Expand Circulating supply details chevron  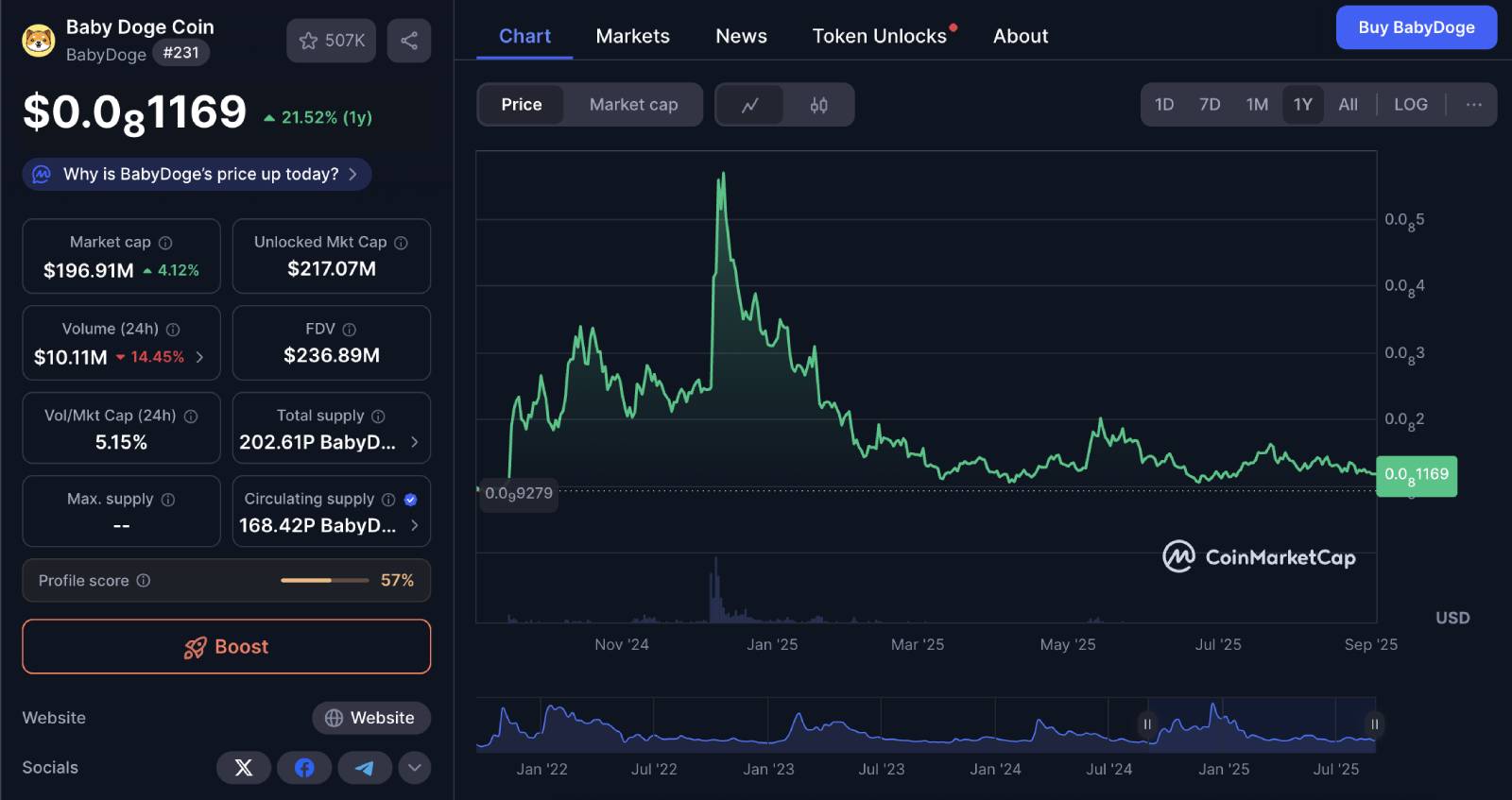click(x=414, y=525)
